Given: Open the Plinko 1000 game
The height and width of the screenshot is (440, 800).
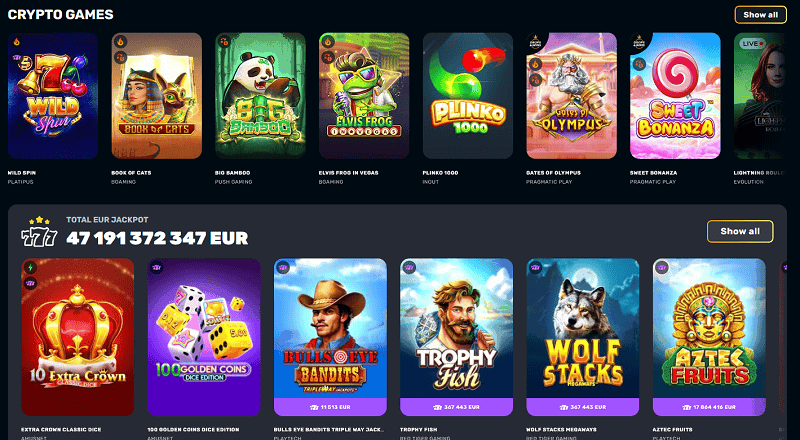Looking at the screenshot, I should tap(468, 95).
